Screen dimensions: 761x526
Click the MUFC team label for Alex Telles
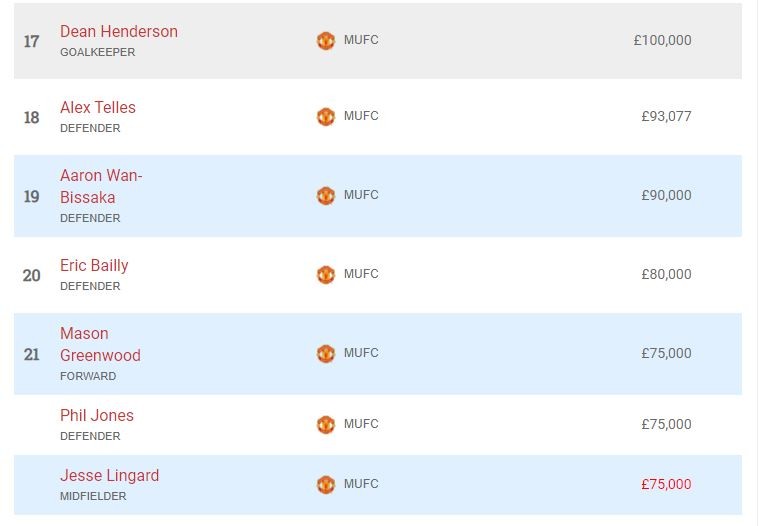click(361, 116)
